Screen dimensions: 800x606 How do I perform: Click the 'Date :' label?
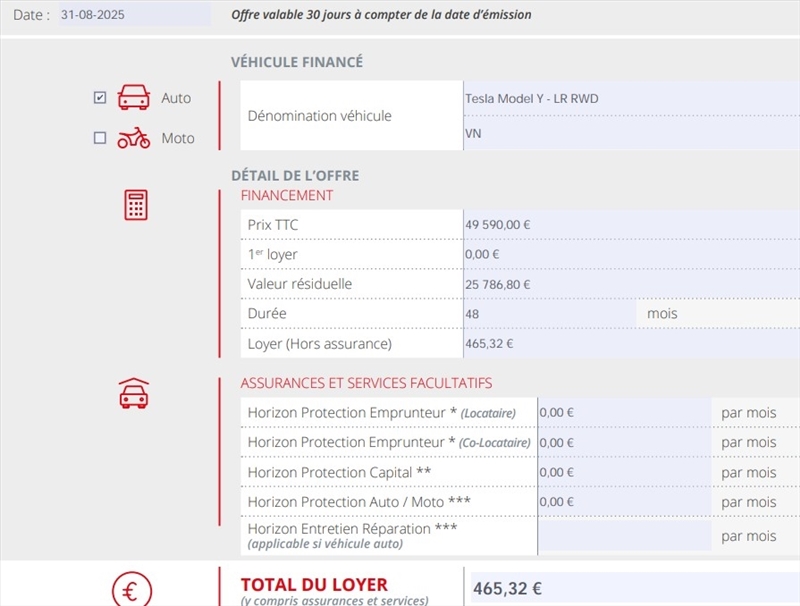point(32,15)
